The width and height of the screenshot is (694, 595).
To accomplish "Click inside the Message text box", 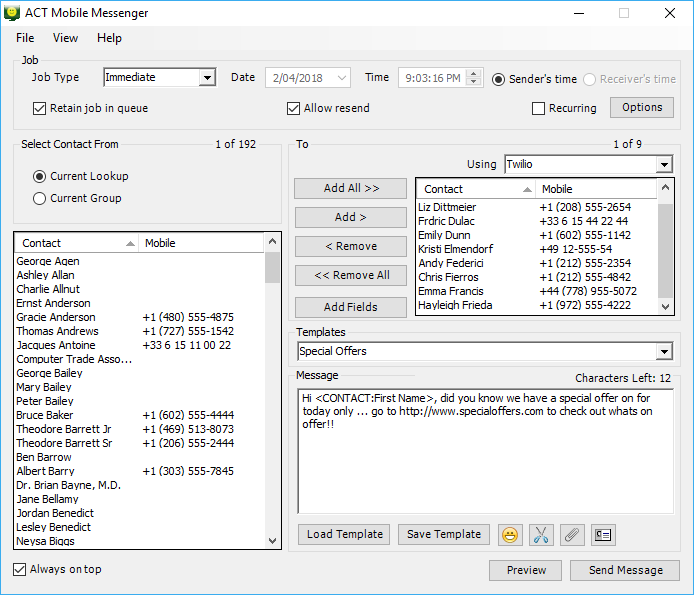I will [x=486, y=452].
